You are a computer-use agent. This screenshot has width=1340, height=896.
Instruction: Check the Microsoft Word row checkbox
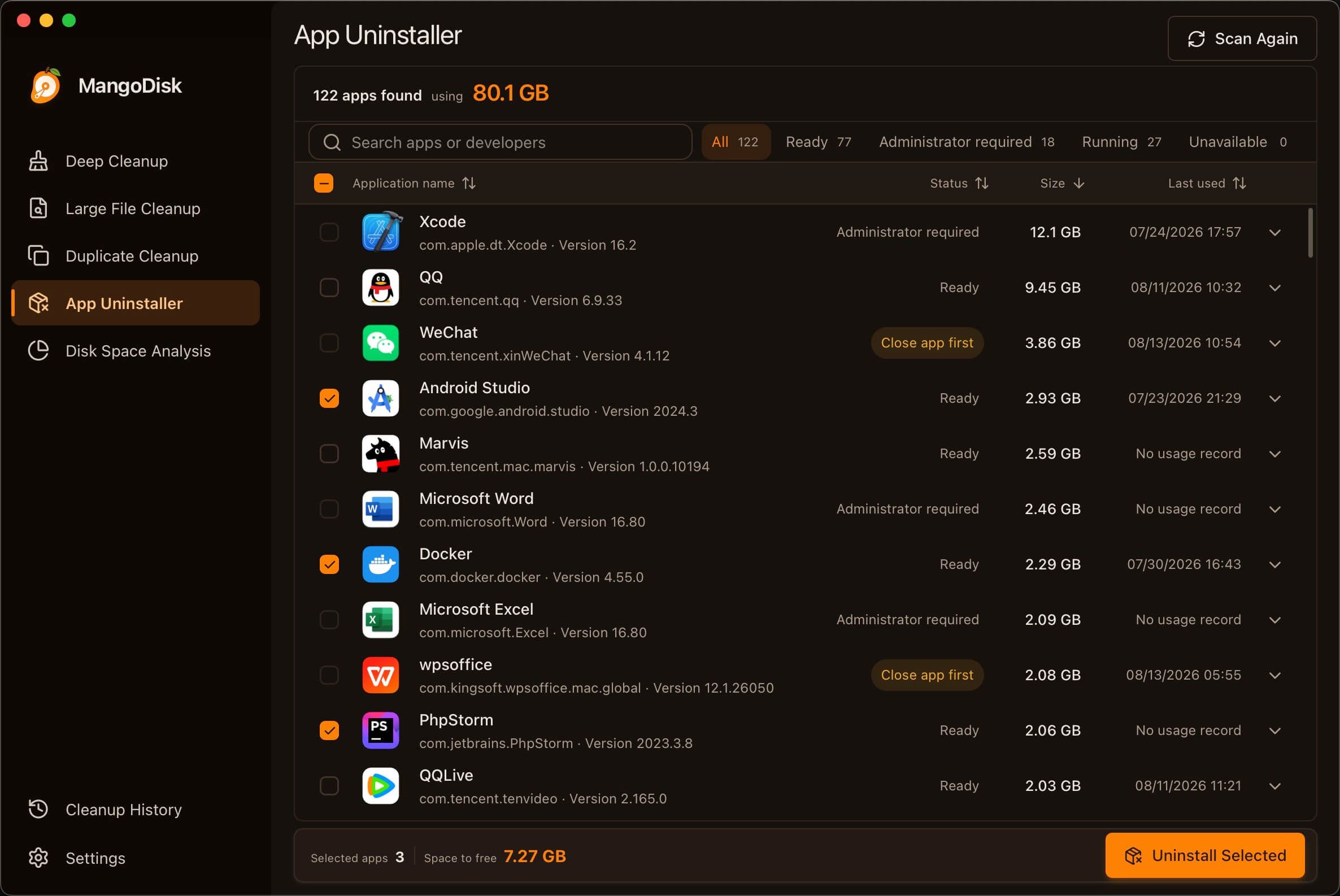pyautogui.click(x=329, y=509)
